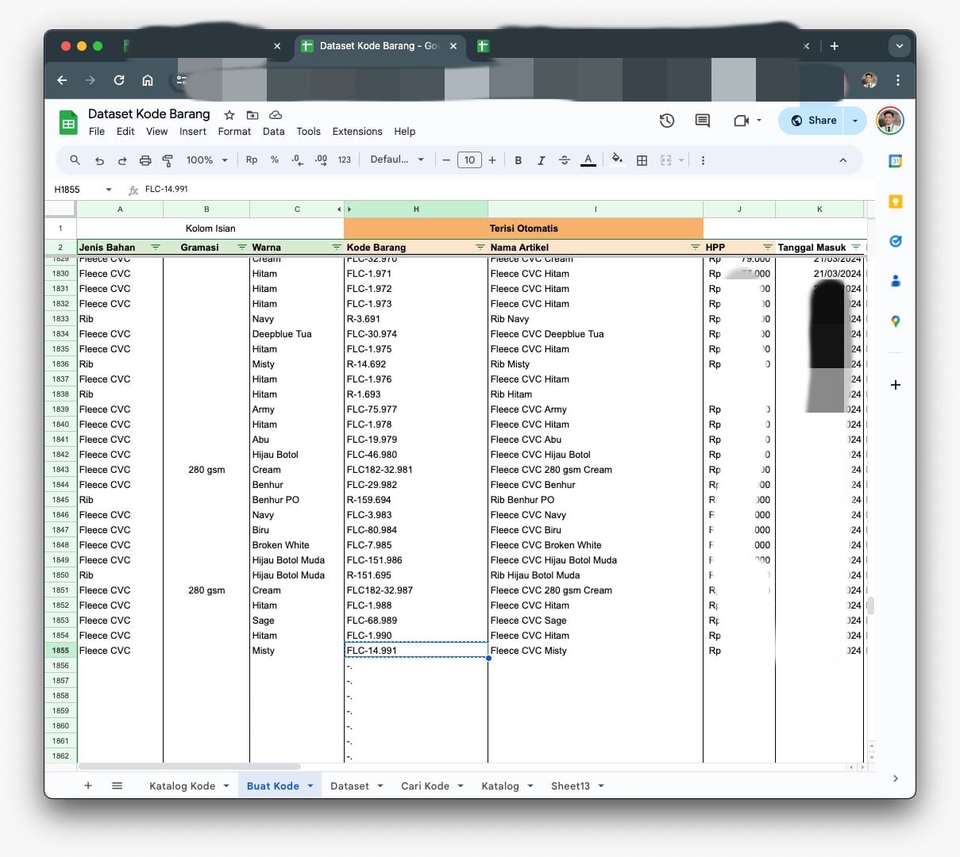Switch to the Dataset sheet tab
The height and width of the screenshot is (857, 960).
pyautogui.click(x=350, y=786)
